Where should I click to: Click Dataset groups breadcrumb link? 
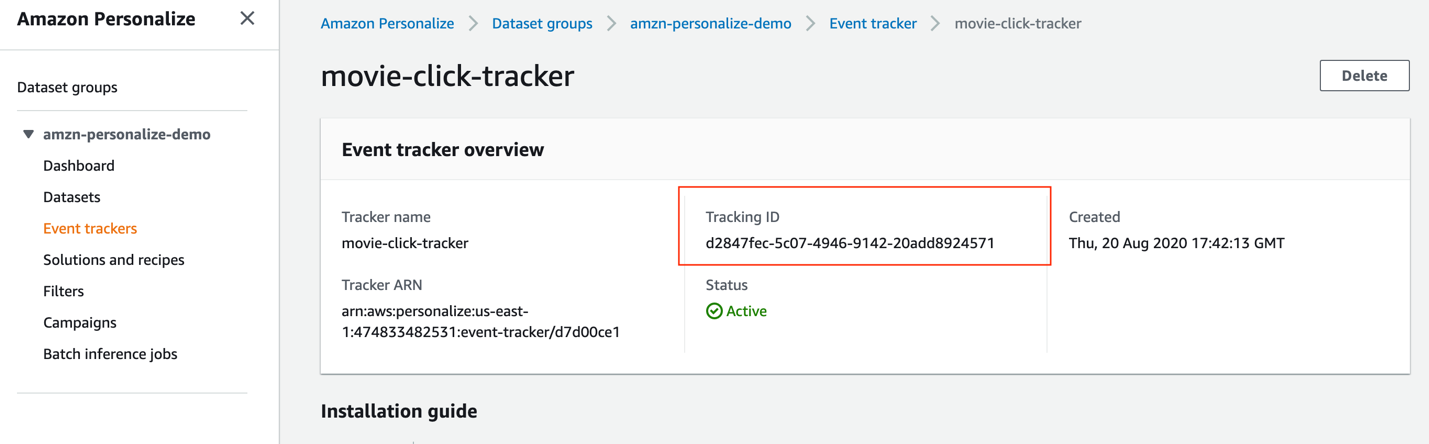[x=542, y=23]
